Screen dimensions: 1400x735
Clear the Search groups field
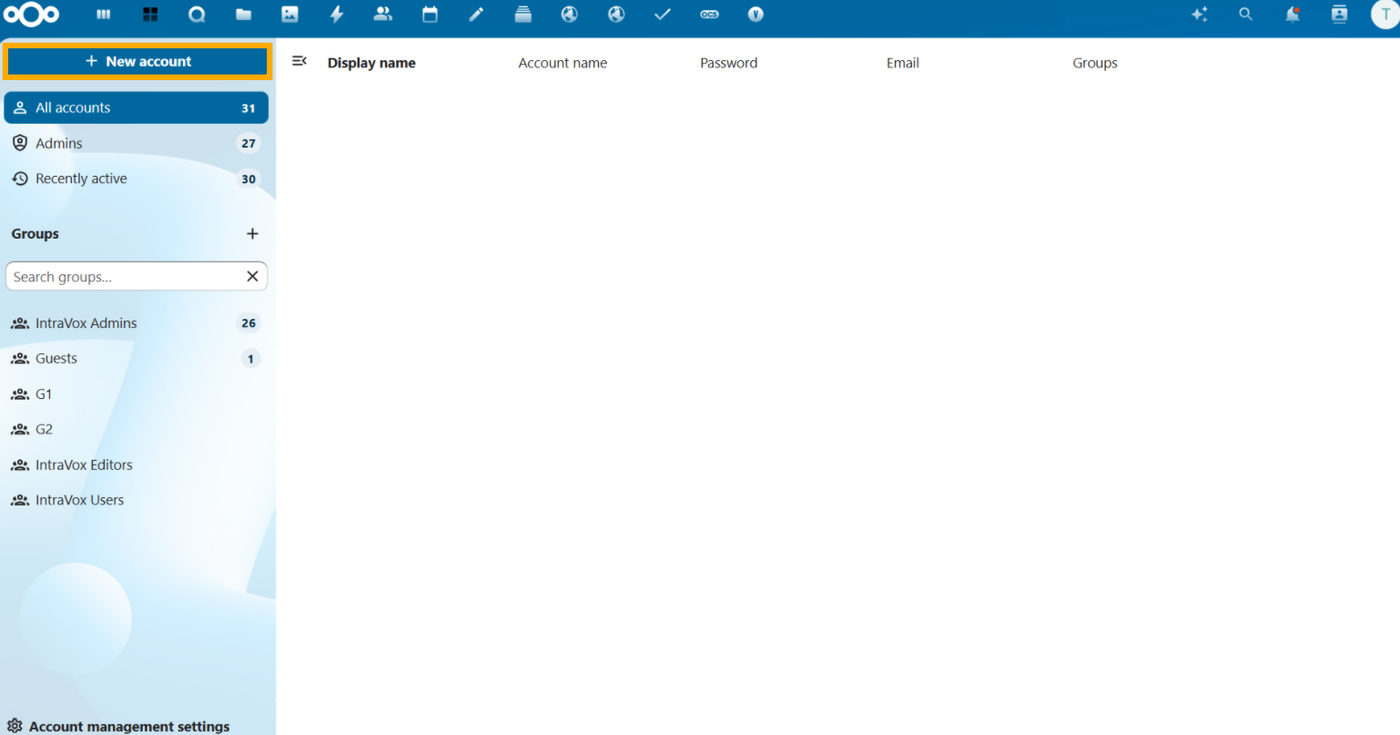click(x=252, y=277)
